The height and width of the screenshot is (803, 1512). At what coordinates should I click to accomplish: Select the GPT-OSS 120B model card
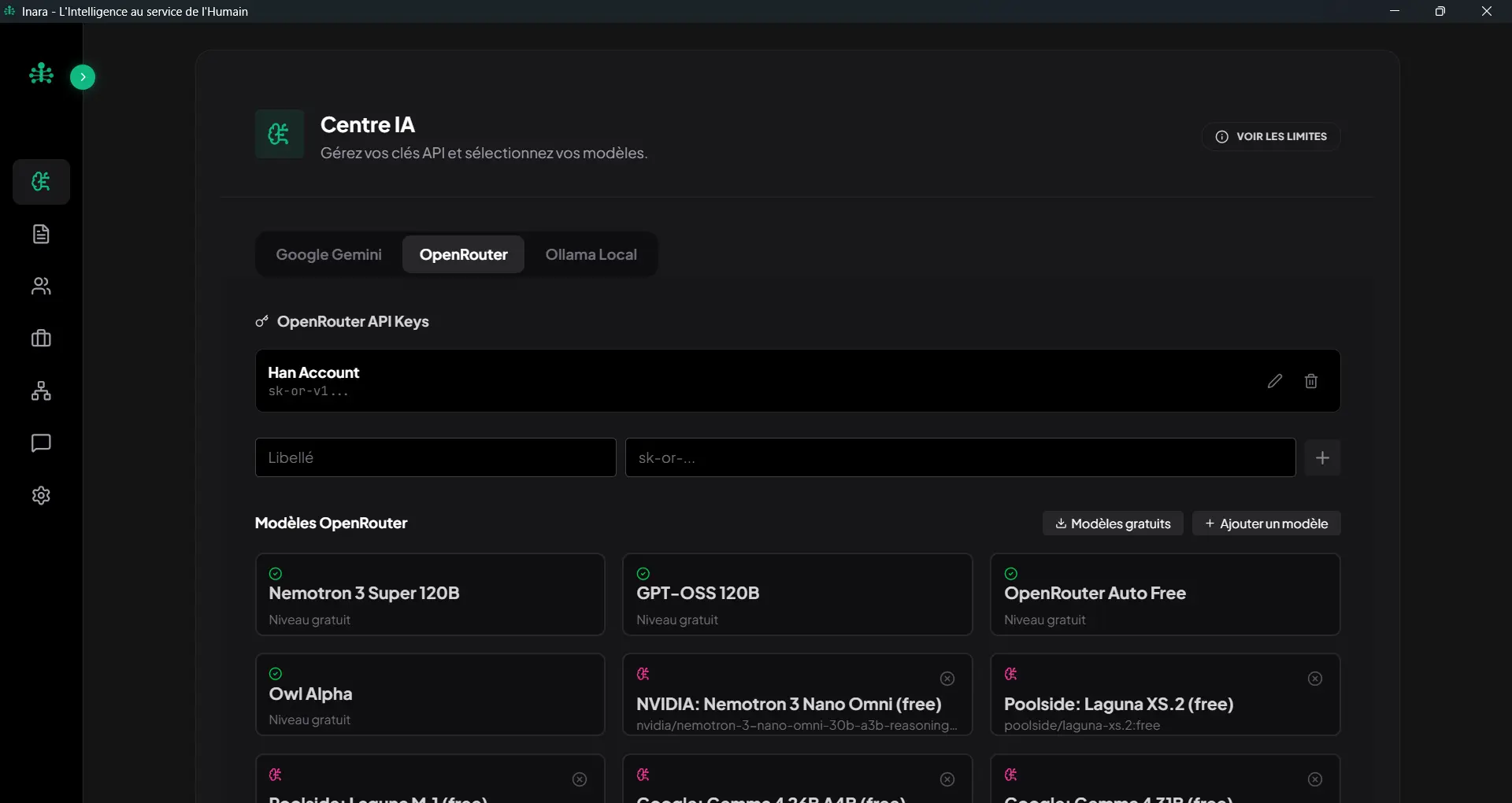click(798, 594)
